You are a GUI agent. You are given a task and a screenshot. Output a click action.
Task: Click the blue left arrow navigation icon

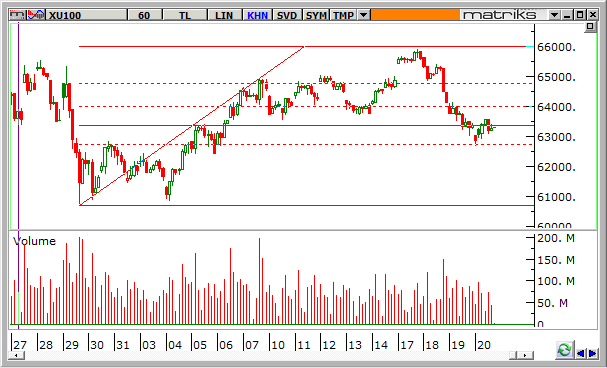pyautogui.click(x=580, y=353)
